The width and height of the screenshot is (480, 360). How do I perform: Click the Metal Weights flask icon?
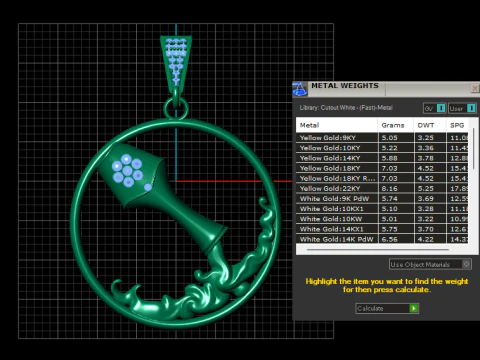pos(299,89)
